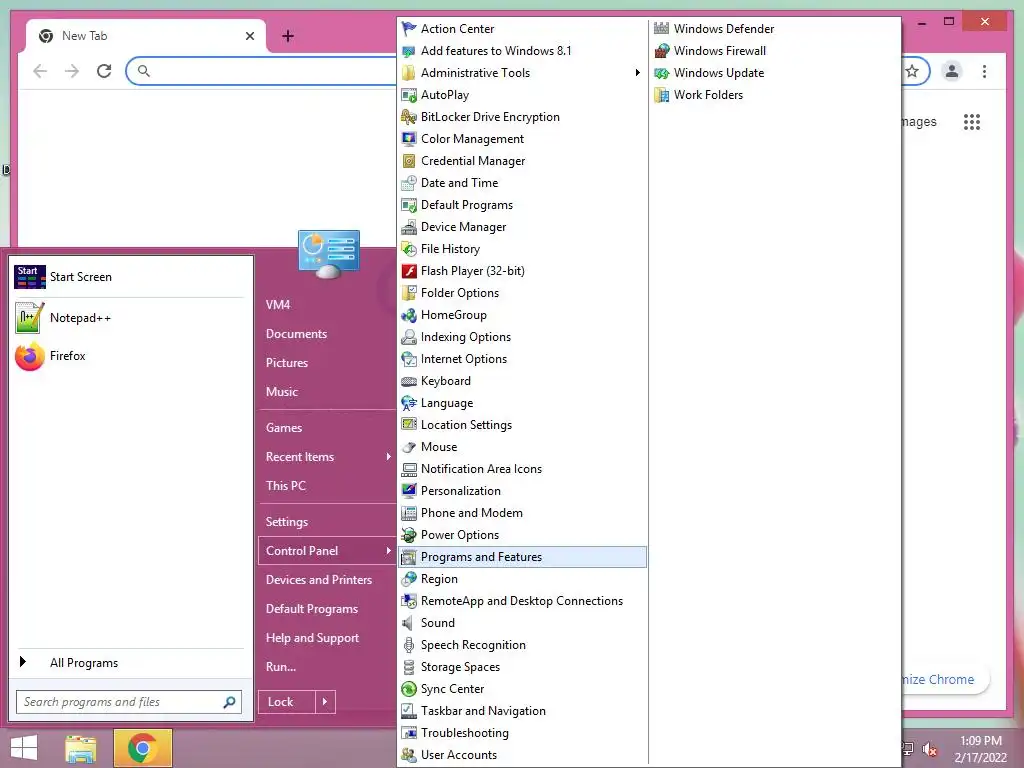This screenshot has height=768, width=1024.
Task: Click the Firefox icon in Start menu
Action: (29, 356)
